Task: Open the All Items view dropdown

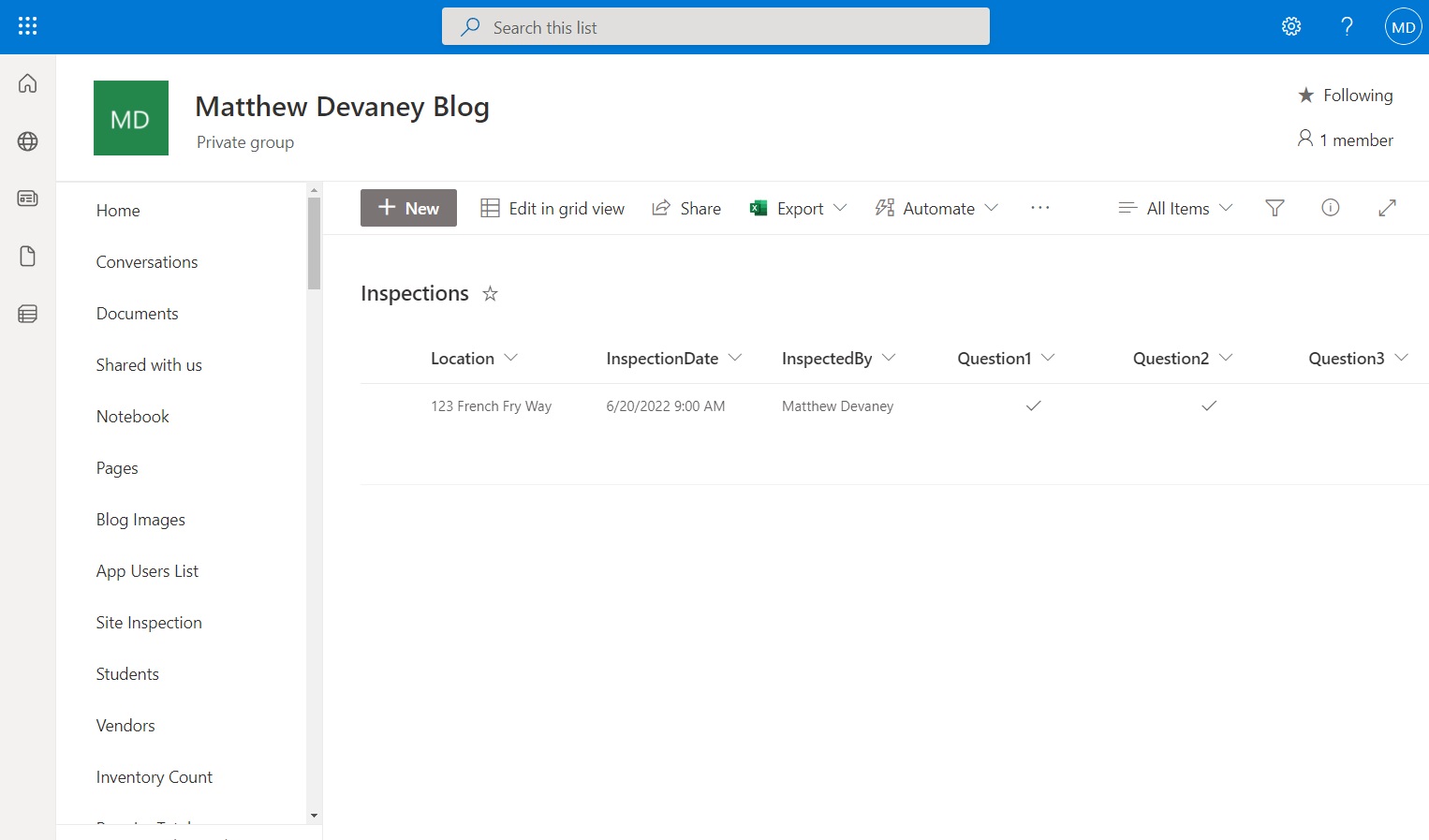Action: (1174, 207)
